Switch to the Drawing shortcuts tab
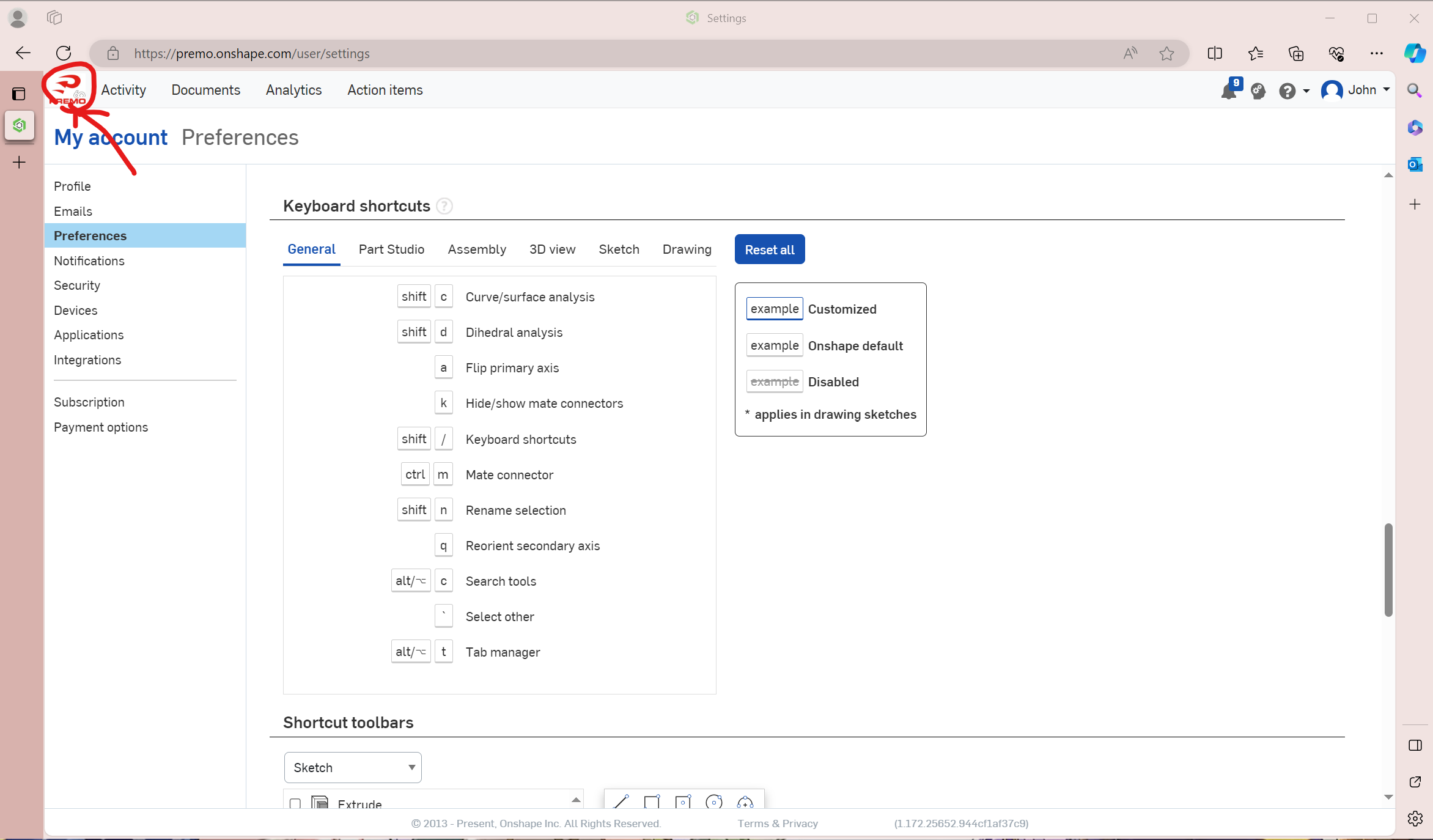 click(x=687, y=249)
